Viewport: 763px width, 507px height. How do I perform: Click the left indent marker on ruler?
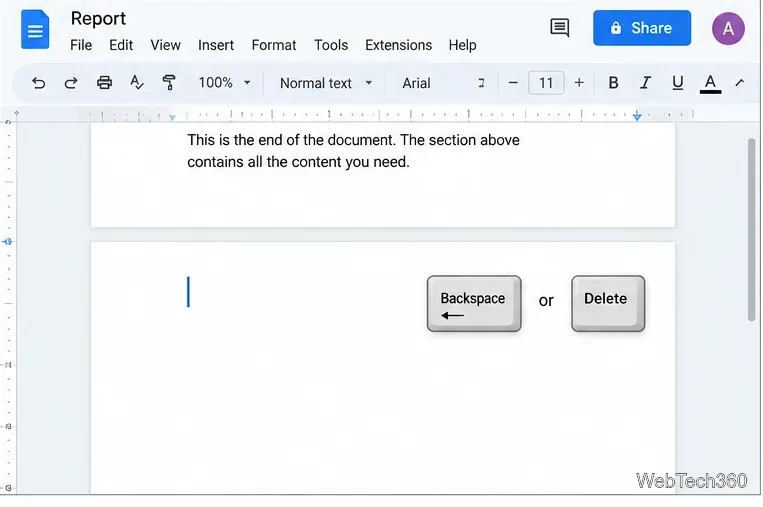pos(172,117)
